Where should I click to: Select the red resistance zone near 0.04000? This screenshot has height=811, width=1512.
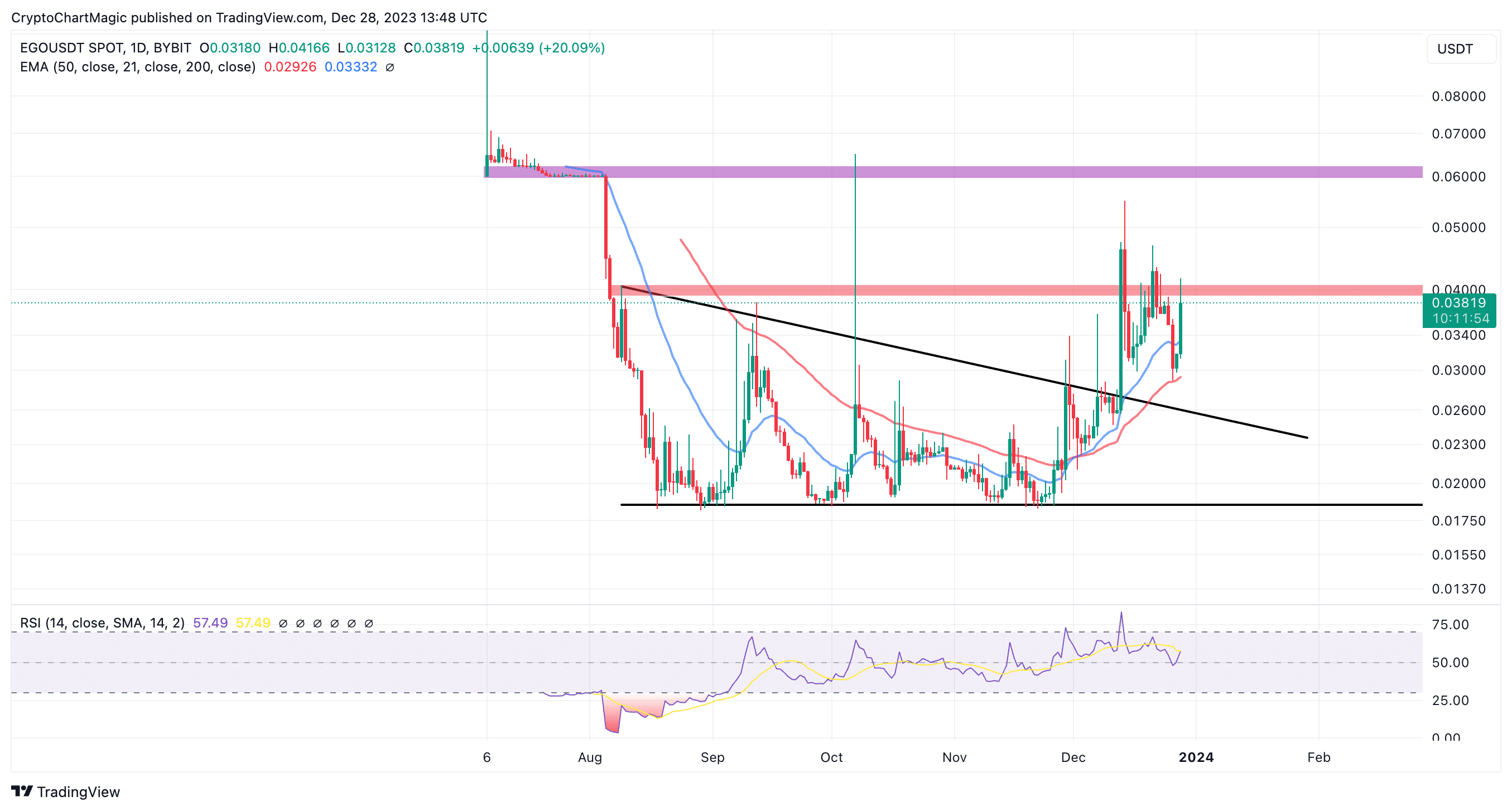click(x=1016, y=291)
